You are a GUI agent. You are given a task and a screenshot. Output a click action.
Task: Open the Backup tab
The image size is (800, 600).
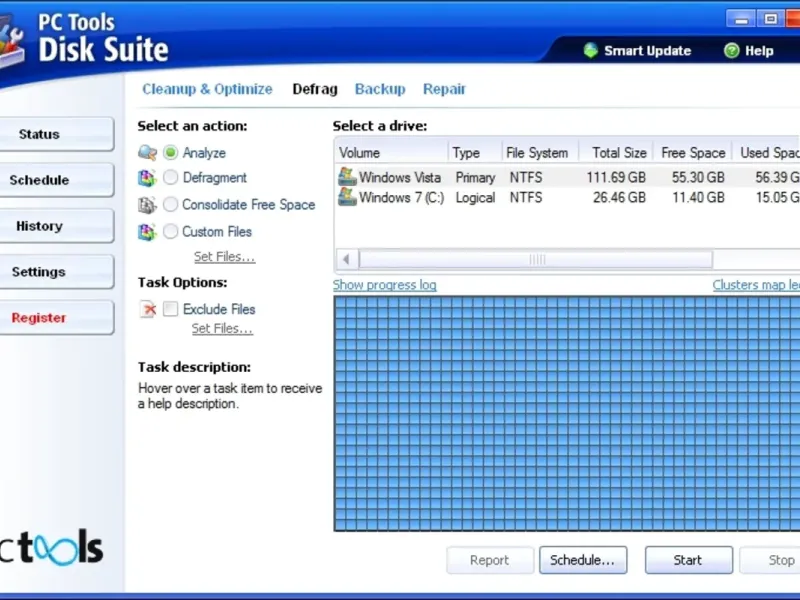tap(380, 89)
